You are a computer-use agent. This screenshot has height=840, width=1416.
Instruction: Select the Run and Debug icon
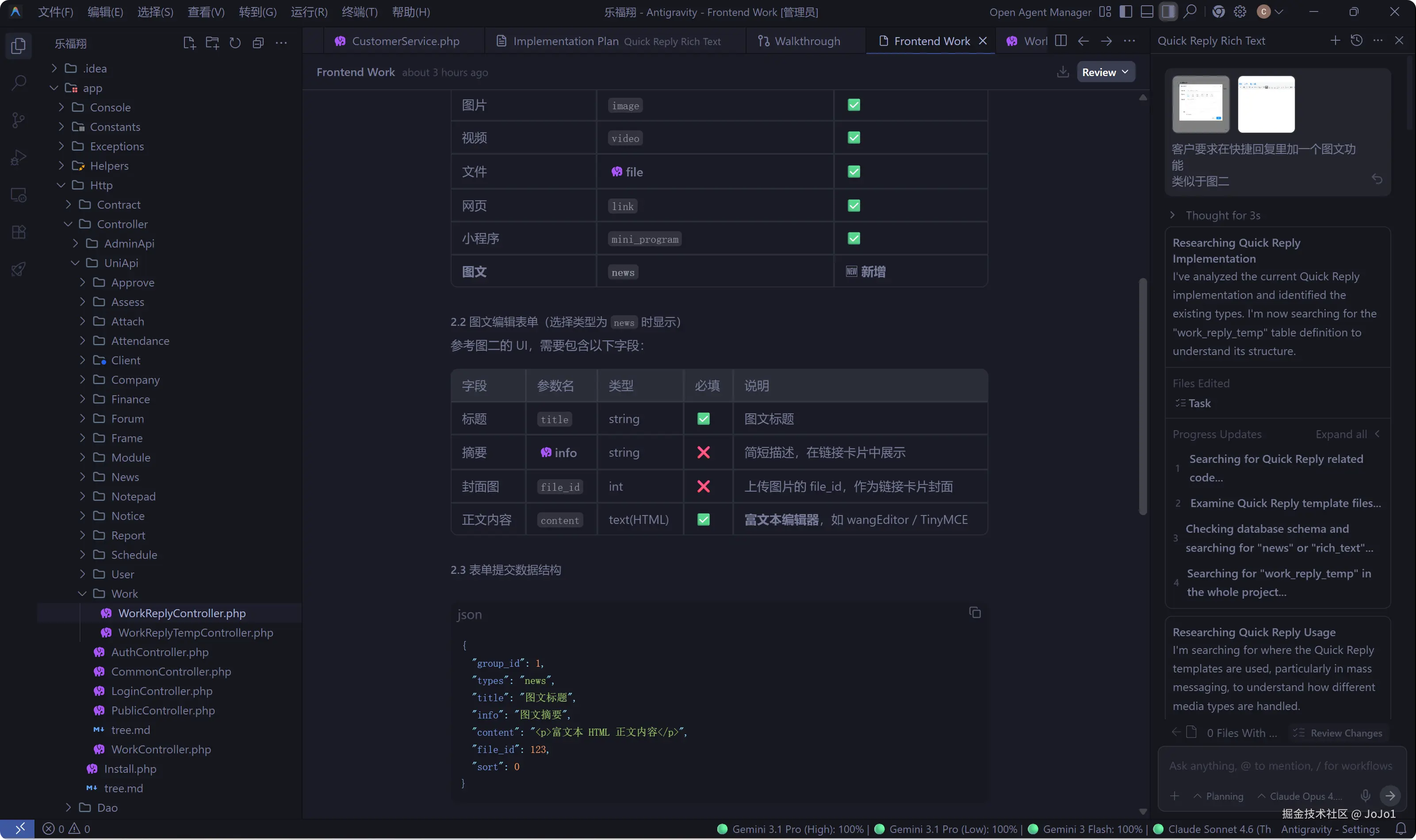pos(19,157)
